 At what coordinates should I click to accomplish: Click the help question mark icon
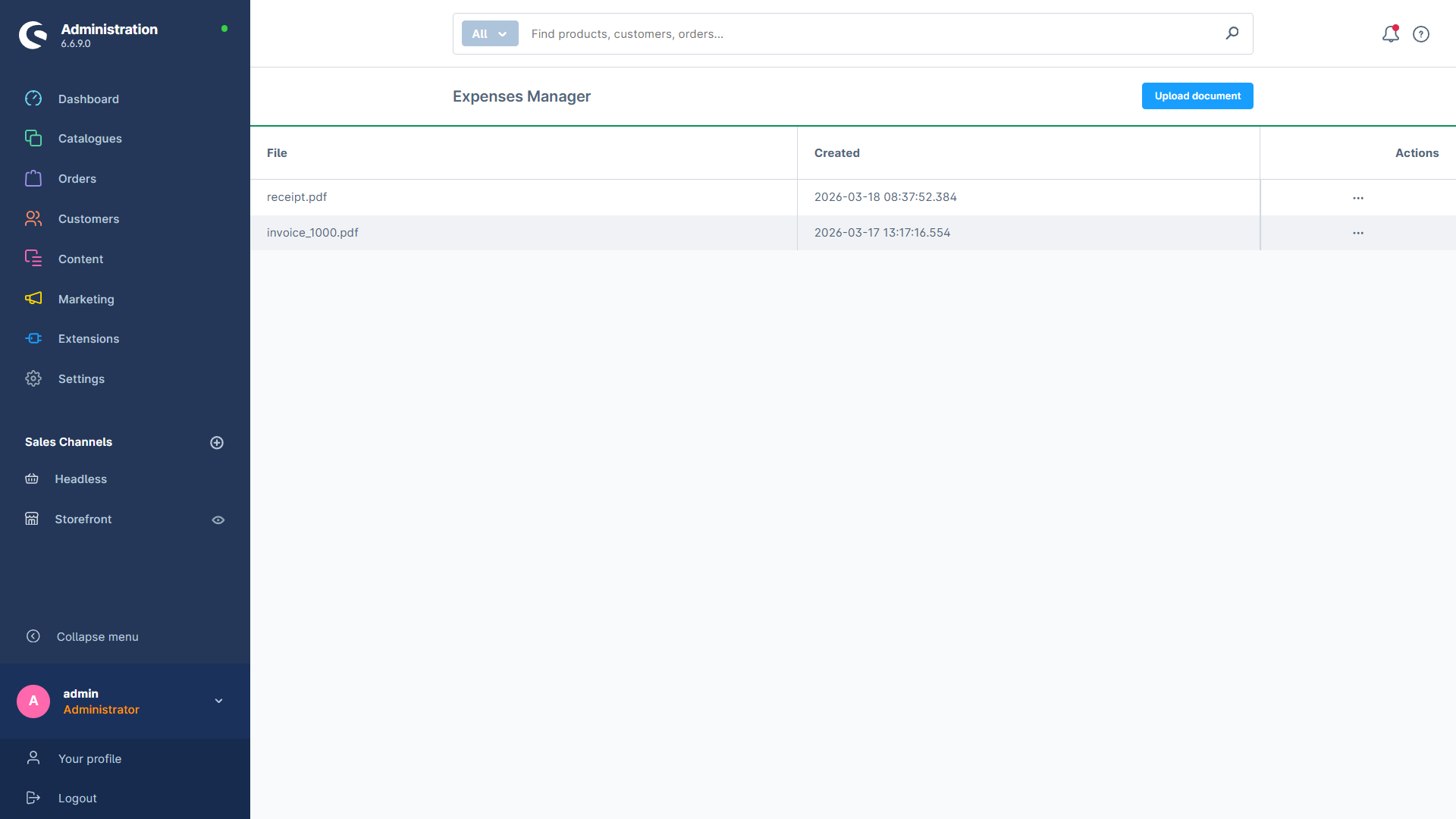(1422, 34)
